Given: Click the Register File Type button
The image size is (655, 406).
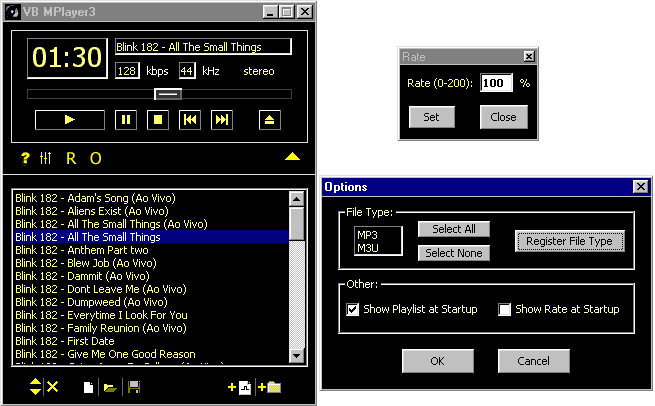Looking at the screenshot, I should tap(570, 241).
